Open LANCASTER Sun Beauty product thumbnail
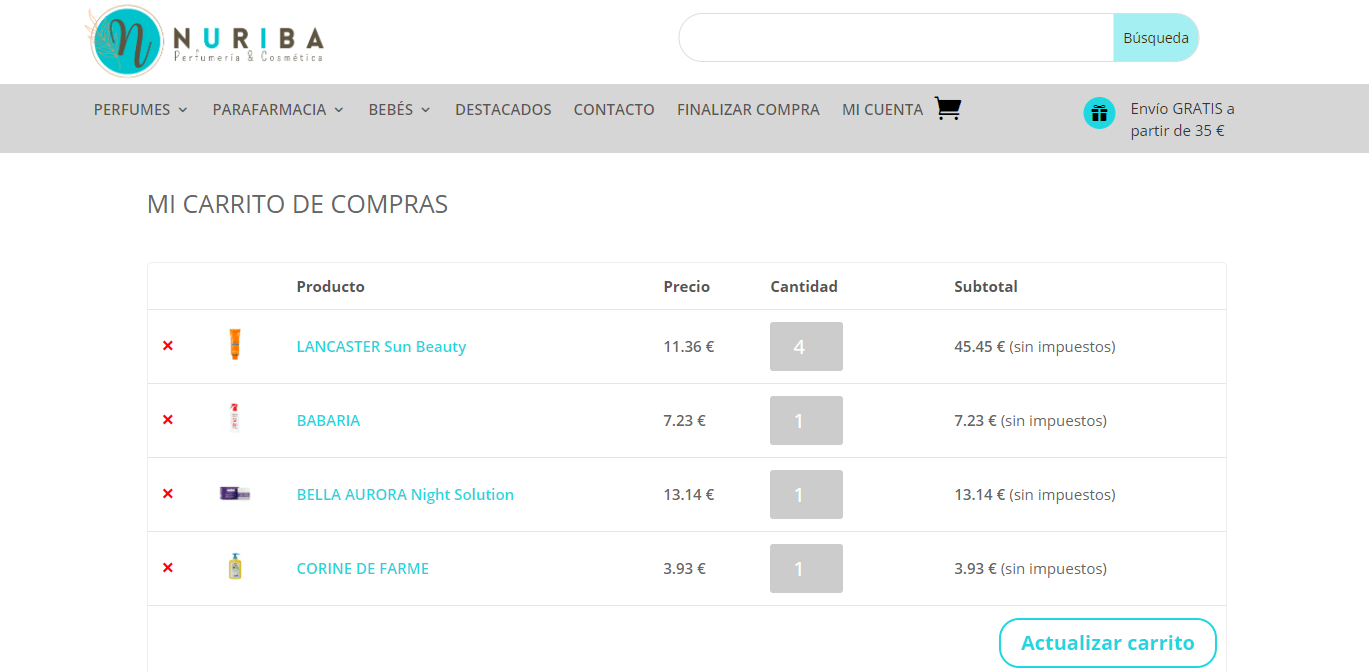 pos(235,345)
